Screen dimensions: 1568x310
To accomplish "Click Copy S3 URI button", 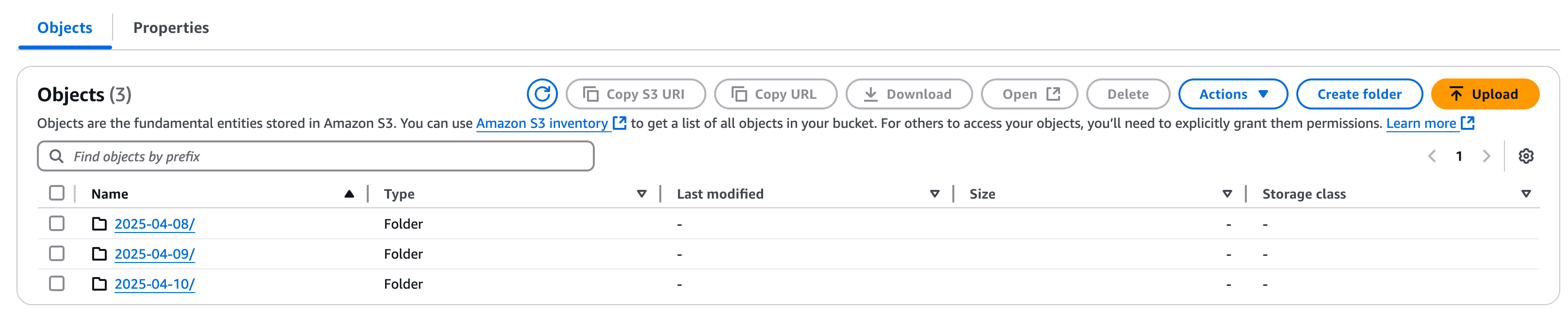I will 635,94.
